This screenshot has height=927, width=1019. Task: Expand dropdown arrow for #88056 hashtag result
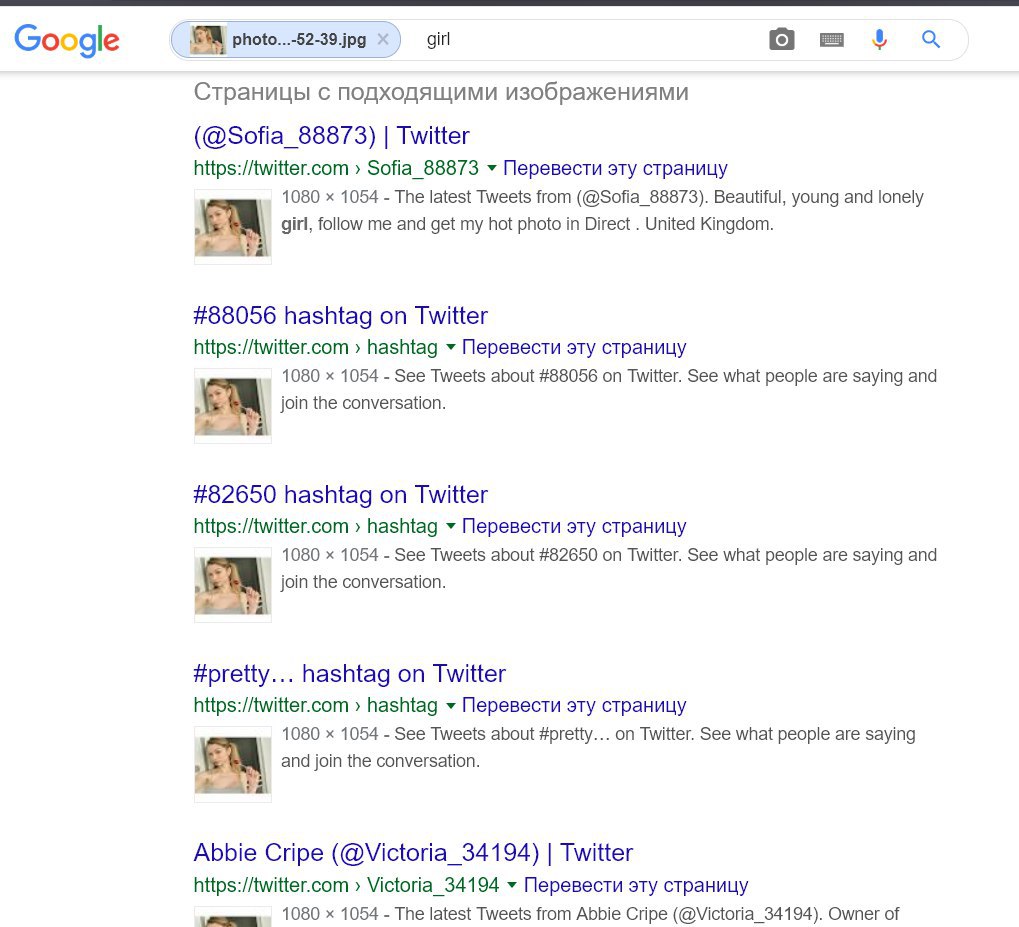coord(450,347)
